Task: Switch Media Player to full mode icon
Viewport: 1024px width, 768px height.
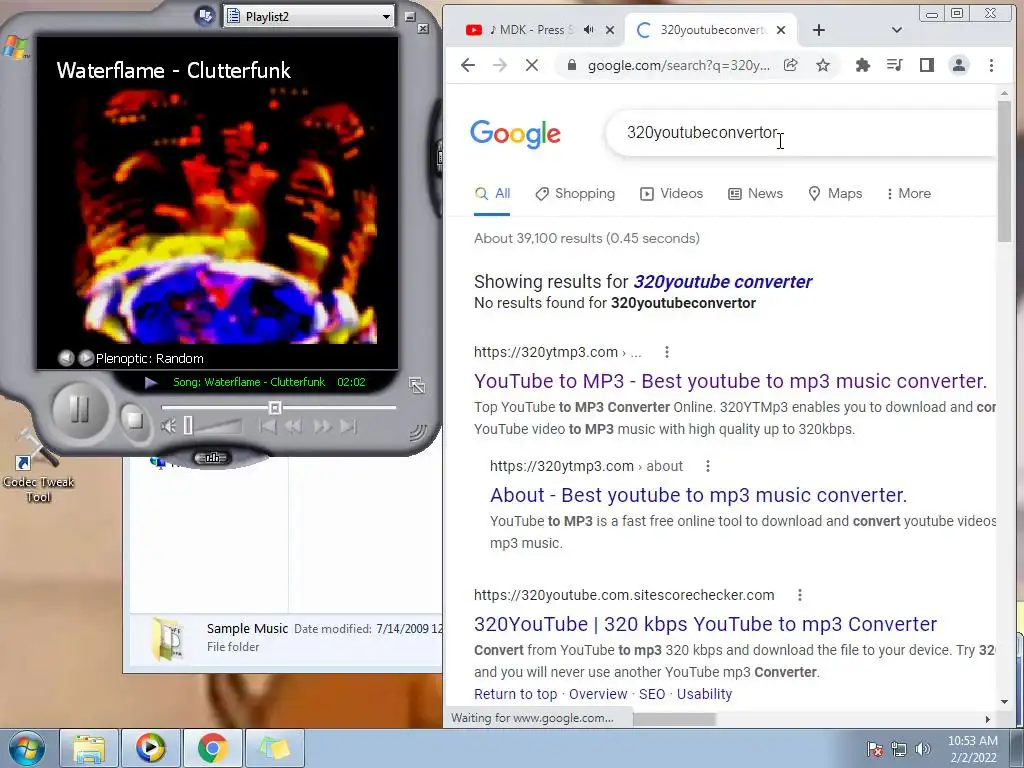Action: click(x=417, y=385)
